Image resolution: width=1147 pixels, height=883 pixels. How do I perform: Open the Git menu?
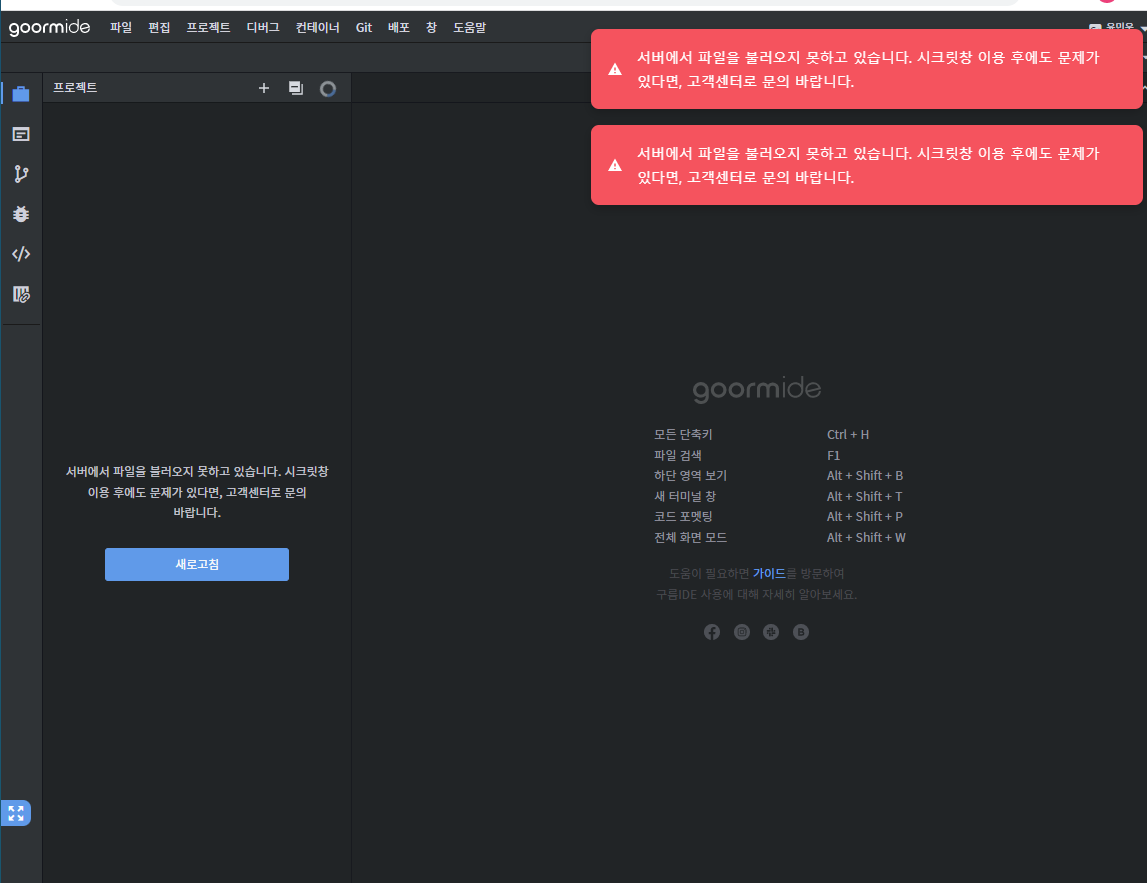point(364,28)
